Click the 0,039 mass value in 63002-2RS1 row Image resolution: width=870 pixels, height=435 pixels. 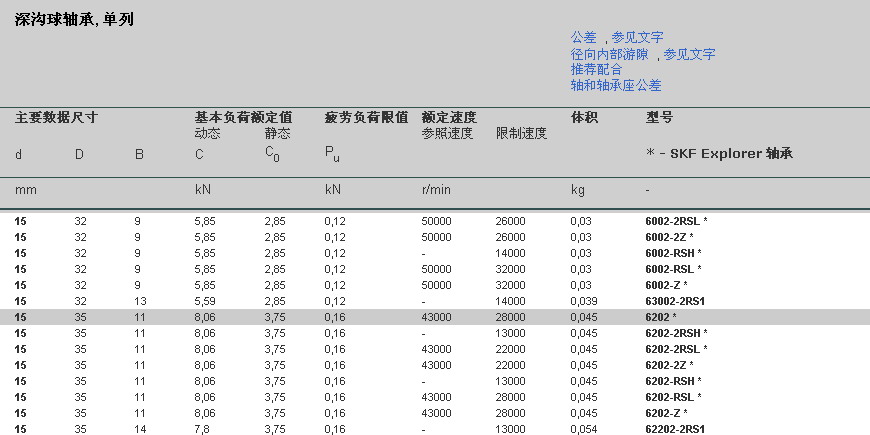(584, 301)
